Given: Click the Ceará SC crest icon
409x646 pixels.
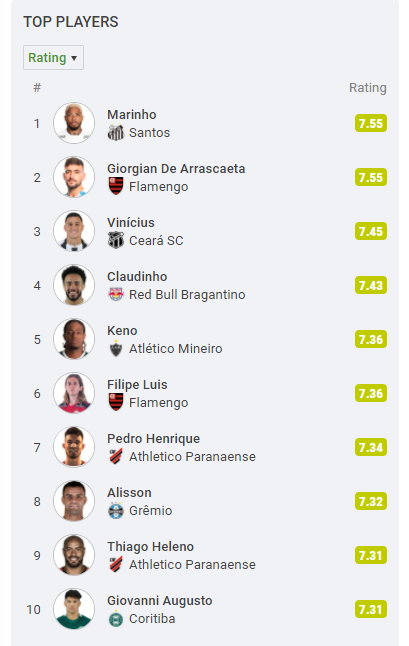Looking at the screenshot, I should [x=116, y=240].
